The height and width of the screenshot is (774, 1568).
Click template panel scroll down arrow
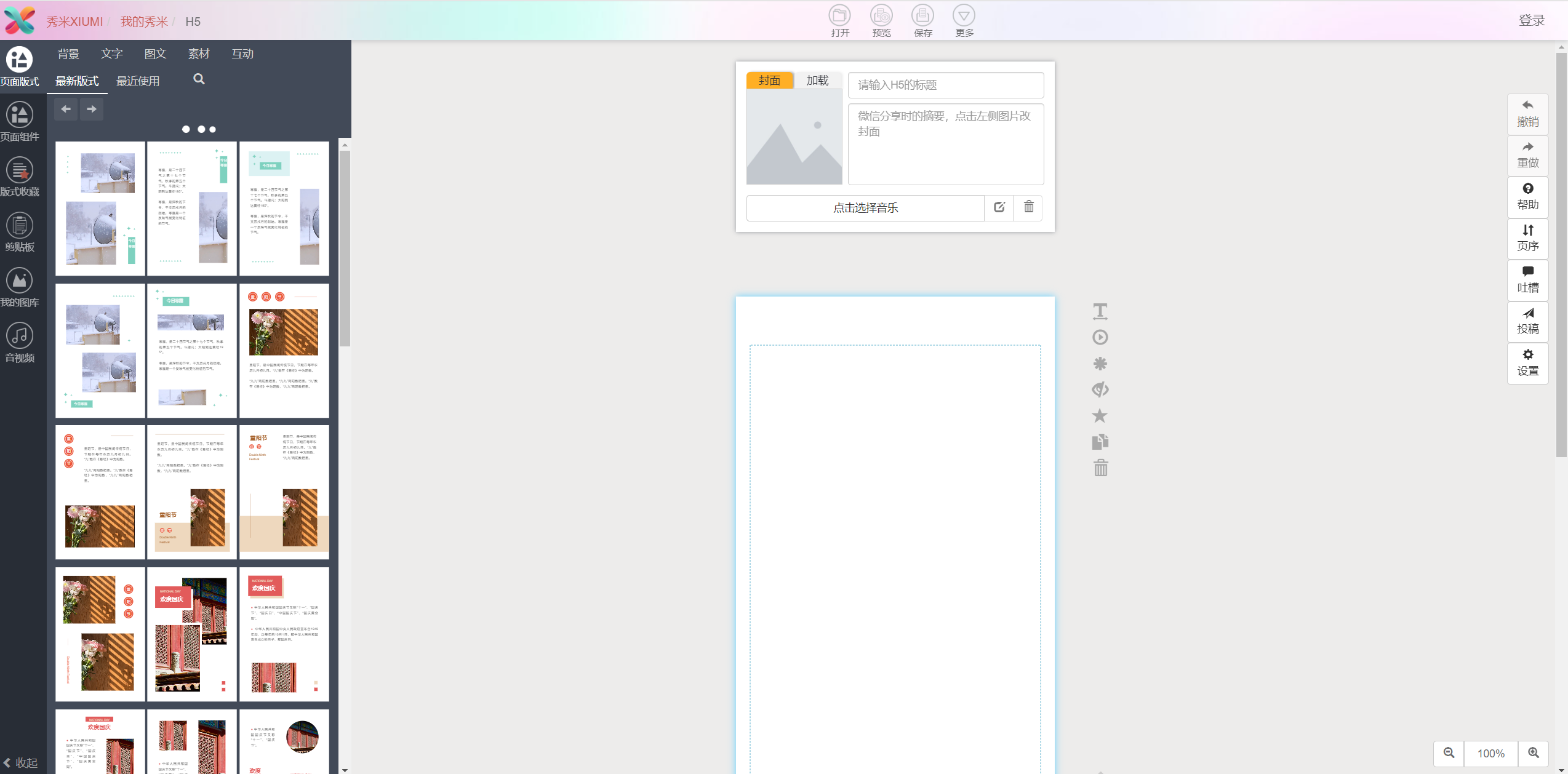[x=345, y=770]
